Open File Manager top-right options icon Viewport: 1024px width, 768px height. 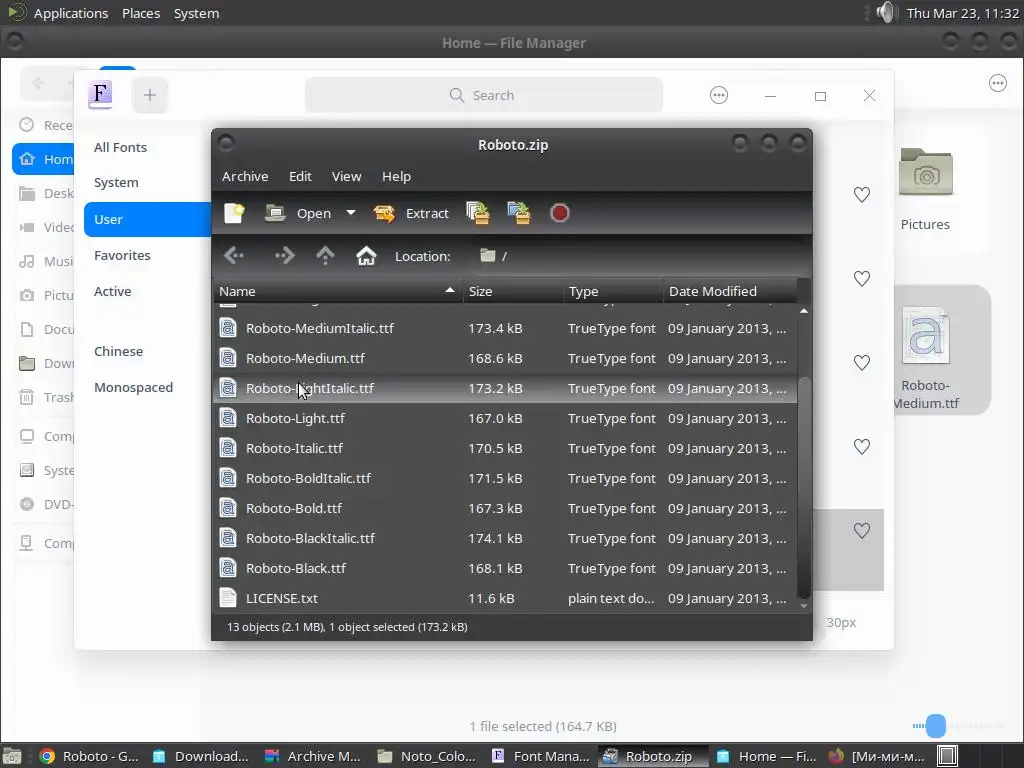point(998,83)
